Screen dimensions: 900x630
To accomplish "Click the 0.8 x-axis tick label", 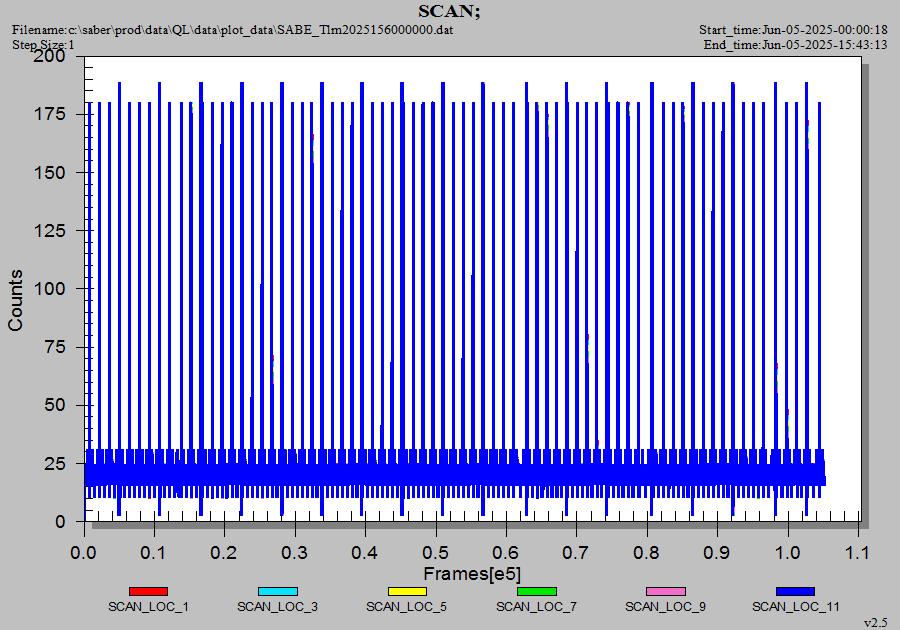I will [x=646, y=553].
